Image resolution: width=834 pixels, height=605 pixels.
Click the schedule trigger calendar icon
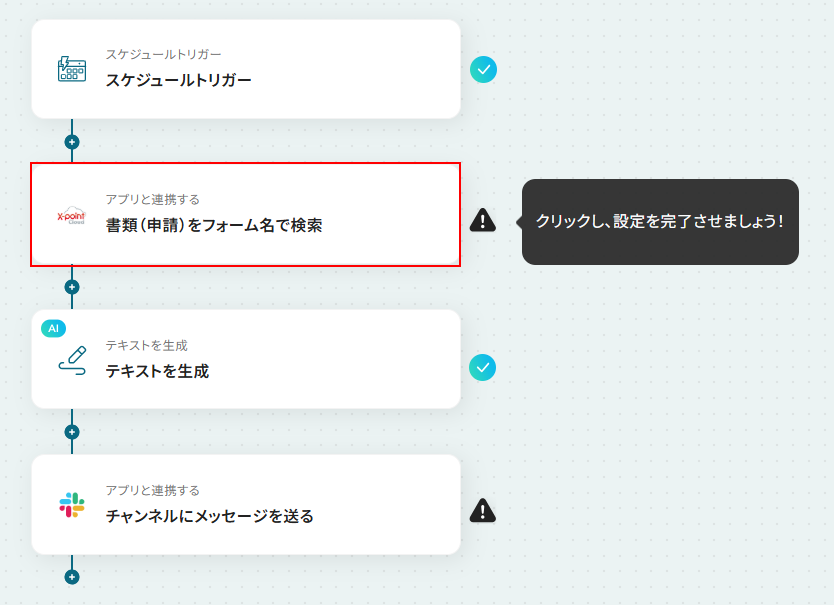(72, 69)
